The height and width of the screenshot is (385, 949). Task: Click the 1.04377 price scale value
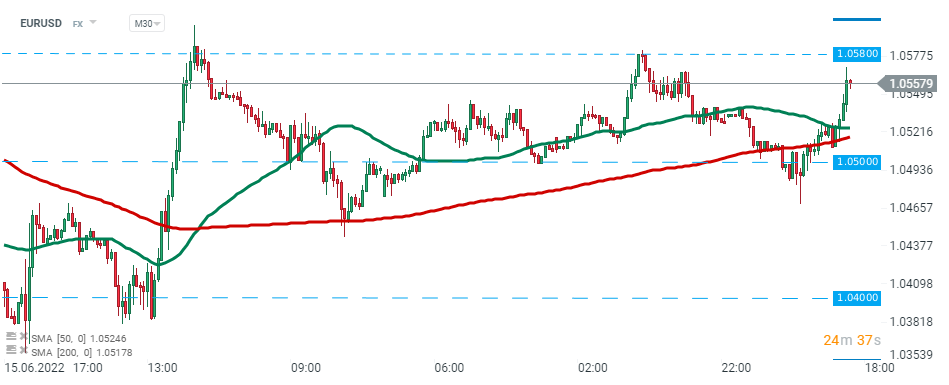tap(912, 245)
